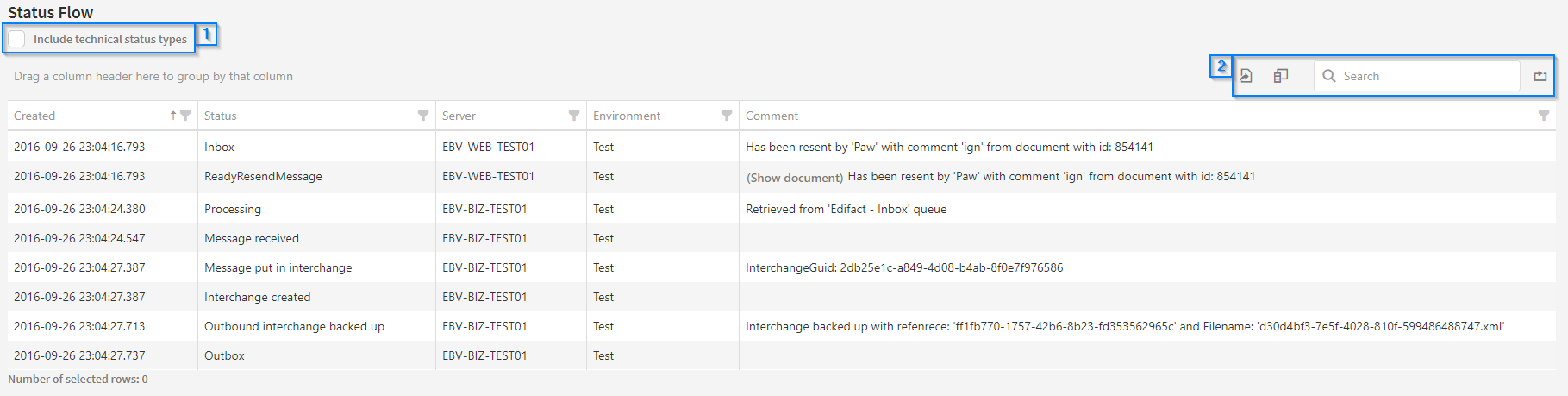
Task: Open filter icon on Server column
Action: pyautogui.click(x=574, y=116)
